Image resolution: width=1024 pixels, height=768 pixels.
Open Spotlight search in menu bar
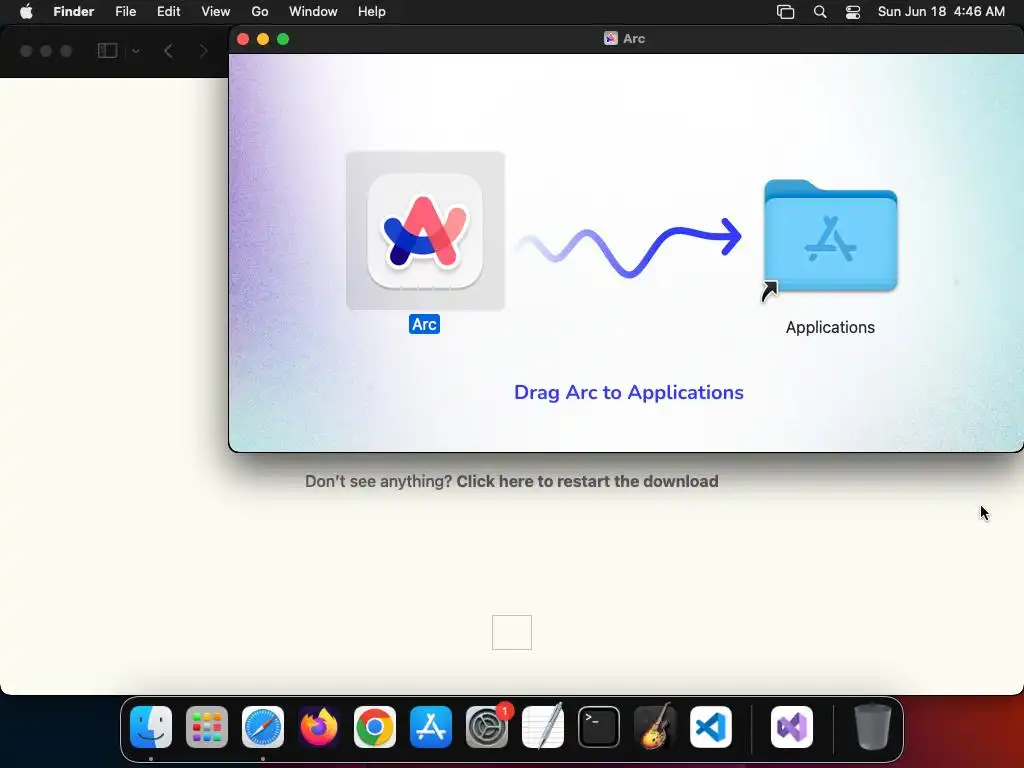coord(820,12)
